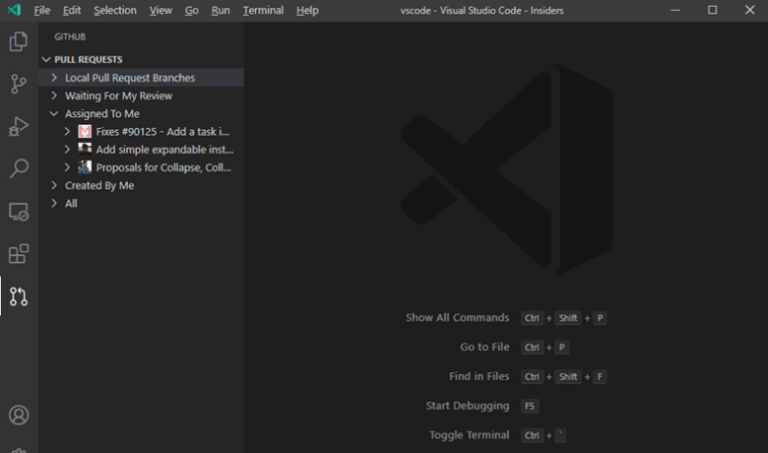Expand Local Pull Request Branches
Image resolution: width=768 pixels, height=453 pixels.
click(141, 77)
